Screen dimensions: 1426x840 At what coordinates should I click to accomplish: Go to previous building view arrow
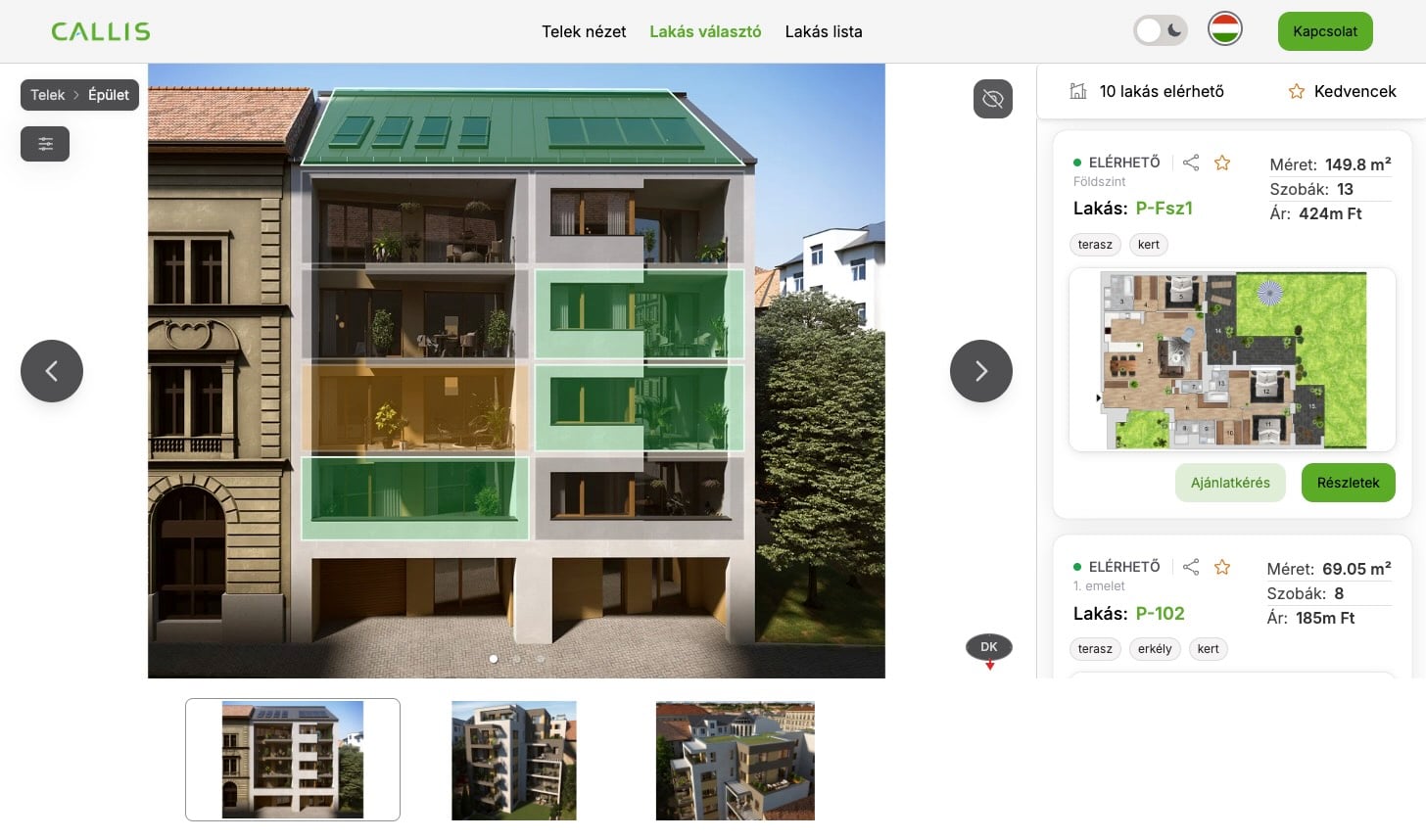coord(52,371)
